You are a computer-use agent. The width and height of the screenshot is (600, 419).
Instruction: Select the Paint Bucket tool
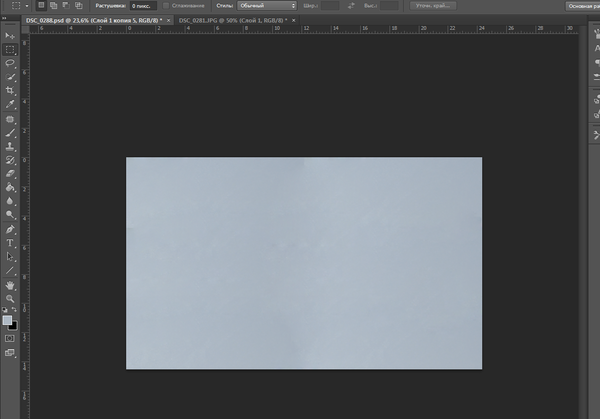(10, 187)
